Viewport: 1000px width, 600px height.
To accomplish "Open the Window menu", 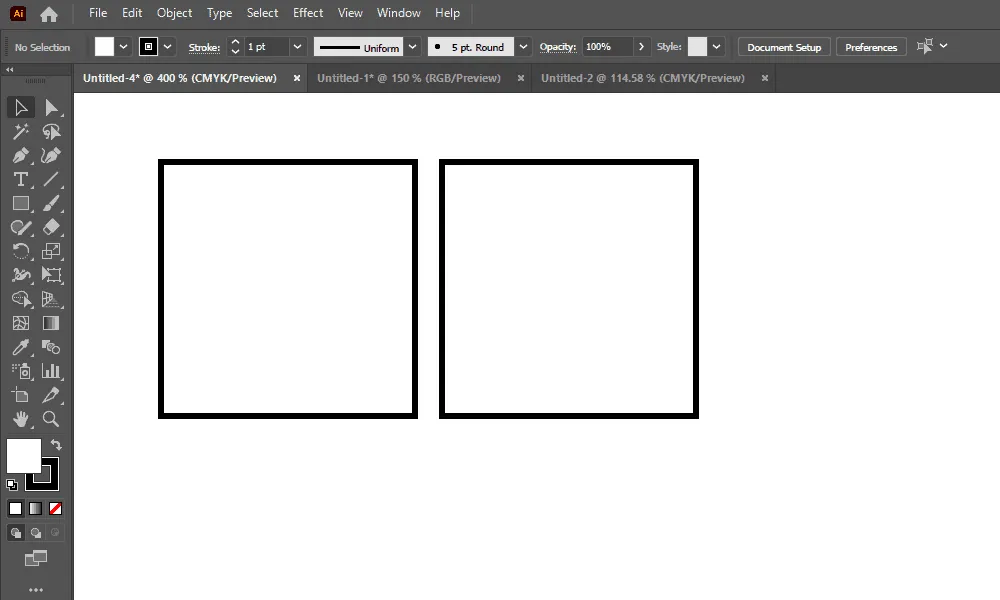I will [399, 13].
